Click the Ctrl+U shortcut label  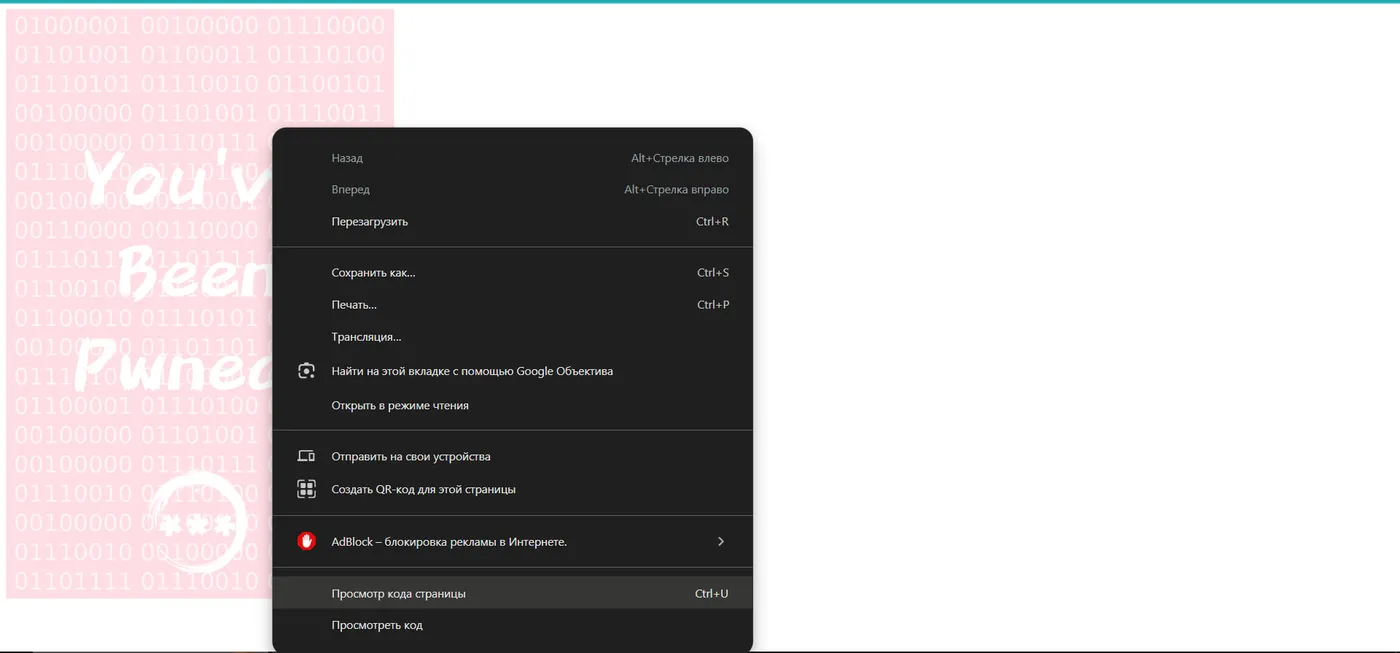[711, 593]
